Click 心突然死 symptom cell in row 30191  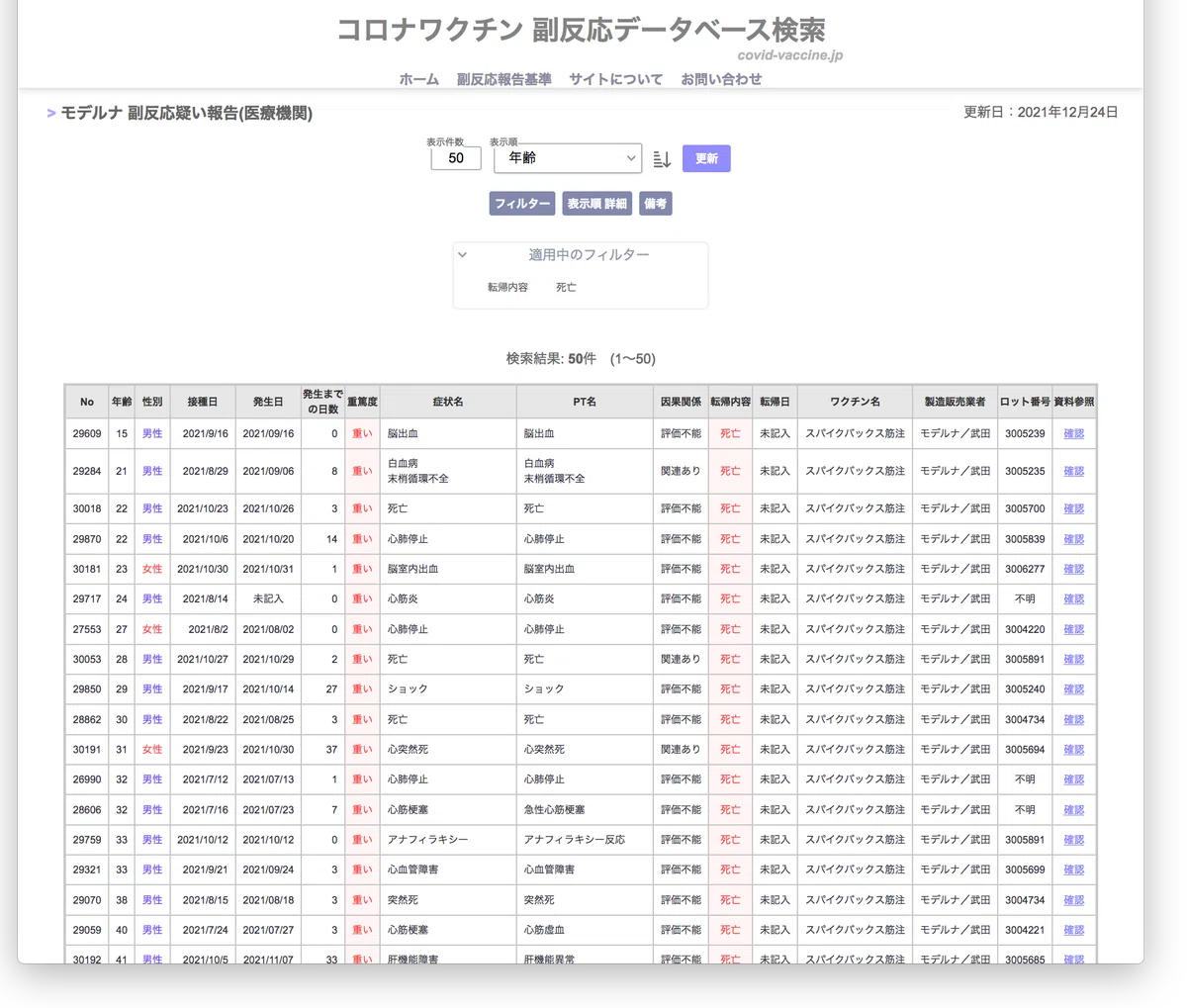[448, 749]
